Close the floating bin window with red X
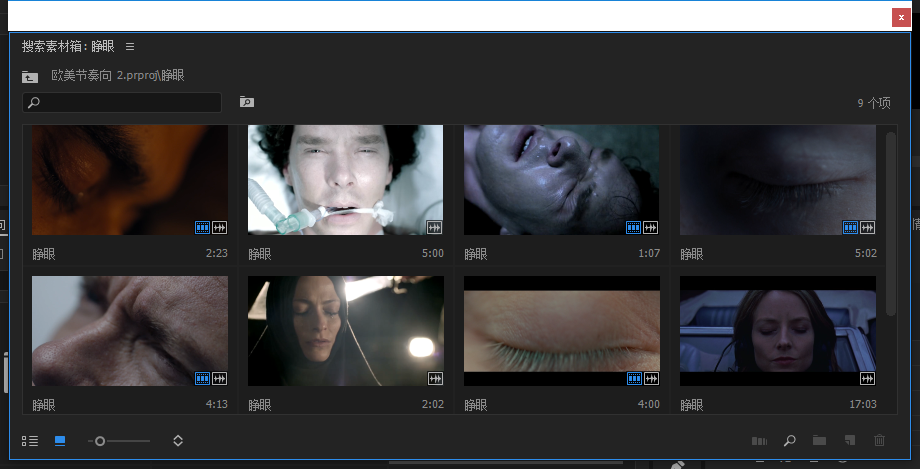This screenshot has height=469, width=920. coord(901,18)
